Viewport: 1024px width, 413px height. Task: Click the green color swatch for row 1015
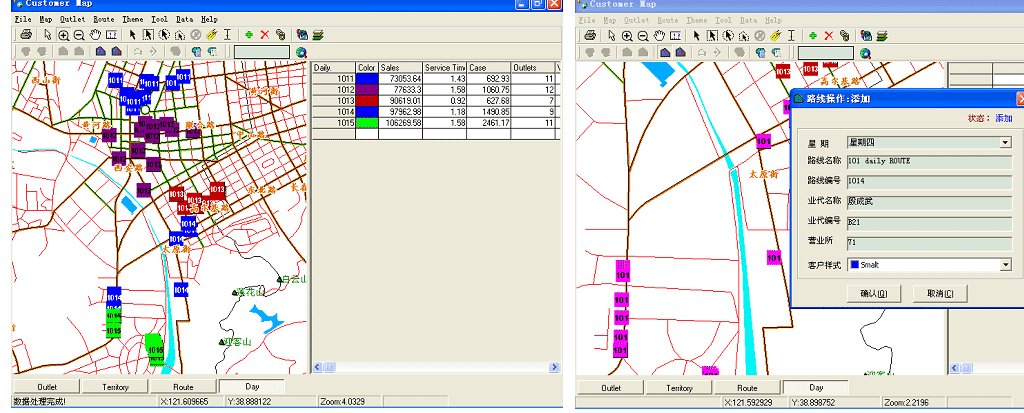tap(366, 123)
